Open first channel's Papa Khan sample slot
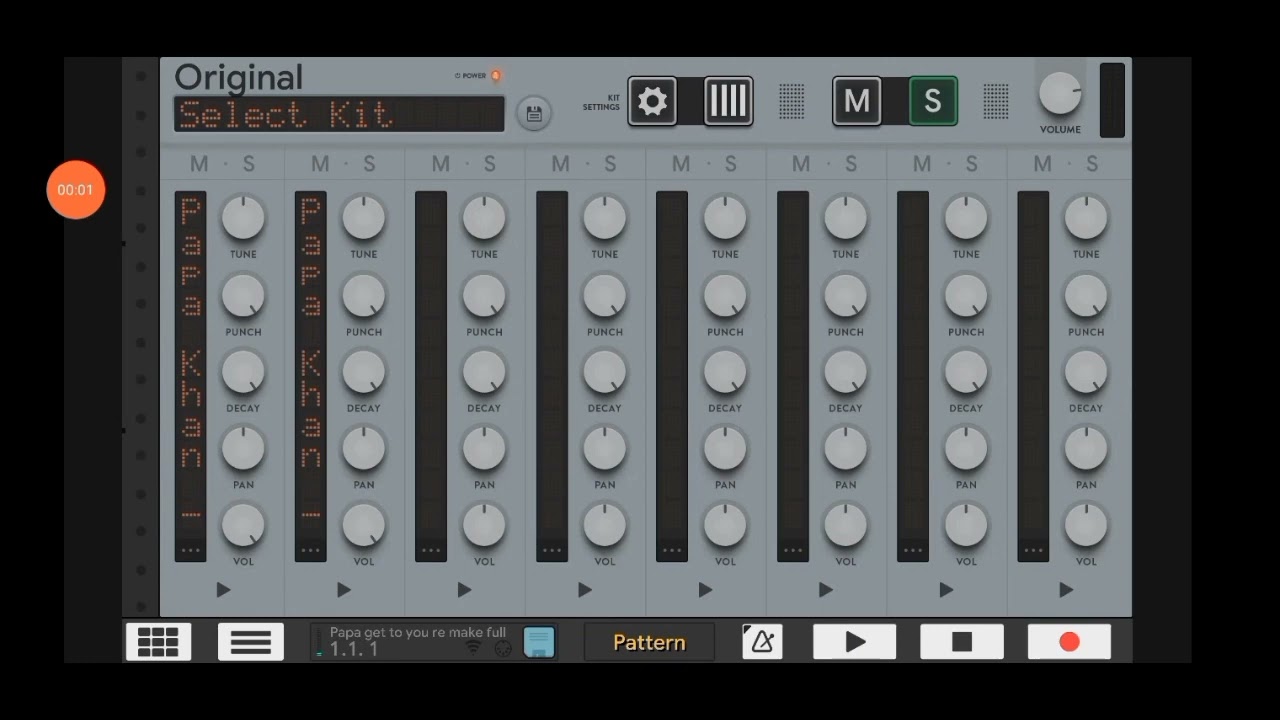 (x=191, y=376)
